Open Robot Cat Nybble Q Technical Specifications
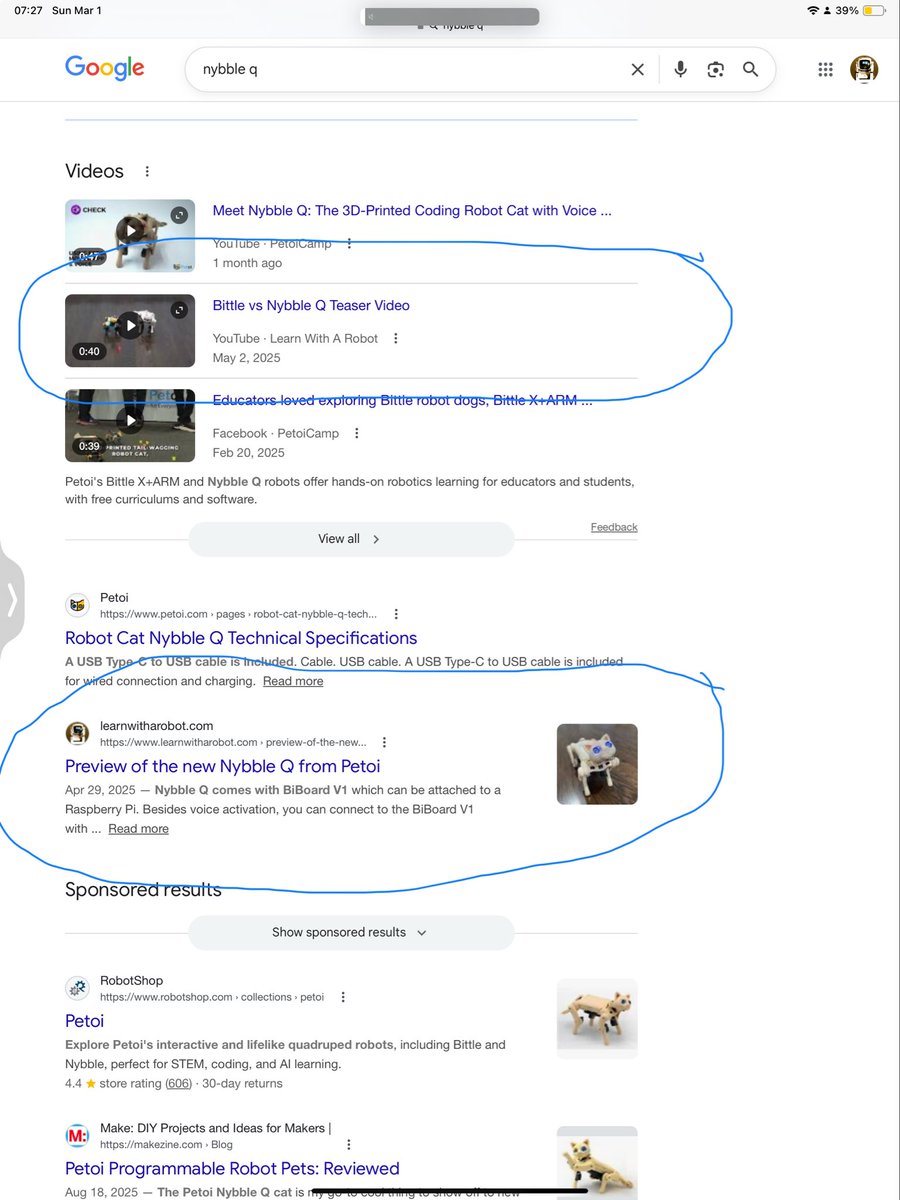Image resolution: width=900 pixels, height=1200 pixels. [240, 638]
